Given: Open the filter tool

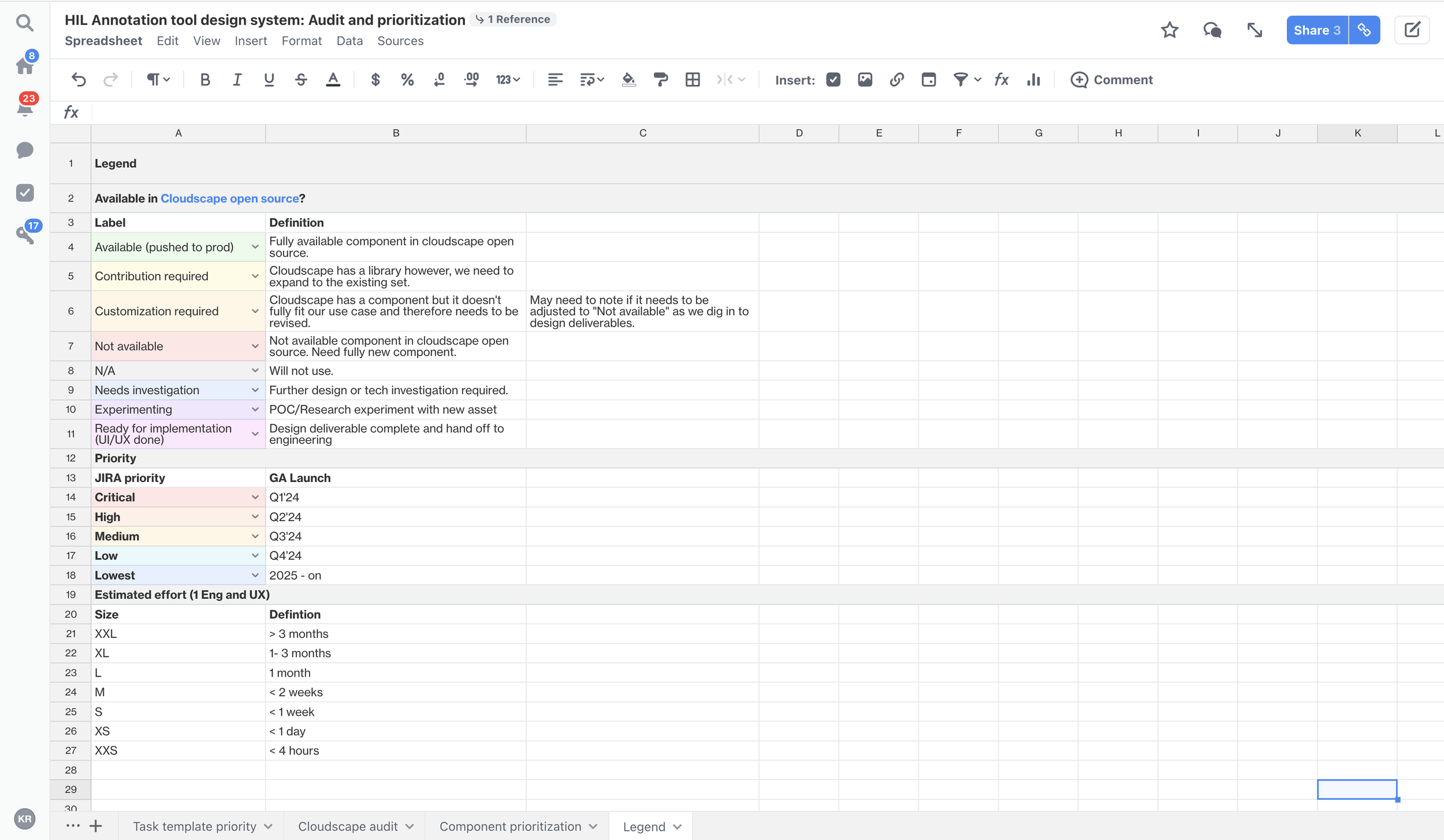Looking at the screenshot, I should point(960,80).
